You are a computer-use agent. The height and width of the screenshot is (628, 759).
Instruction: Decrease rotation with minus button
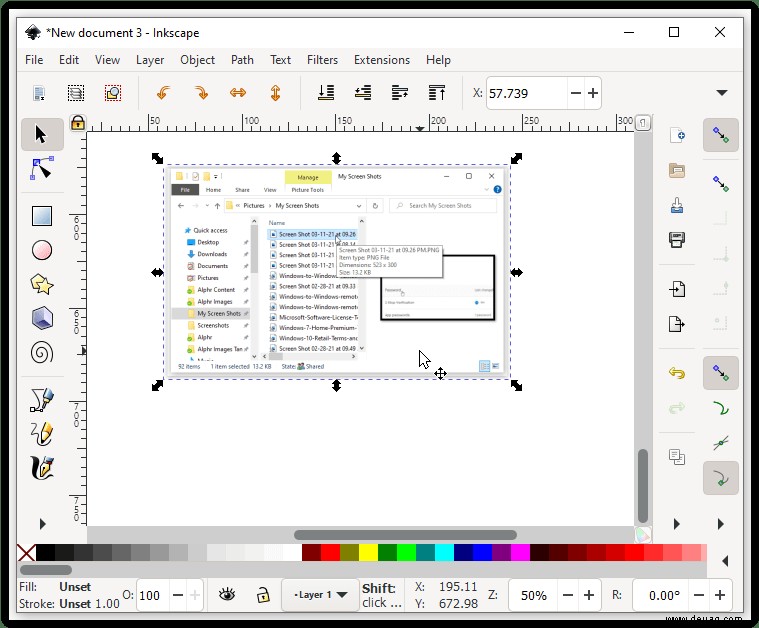[698, 595]
